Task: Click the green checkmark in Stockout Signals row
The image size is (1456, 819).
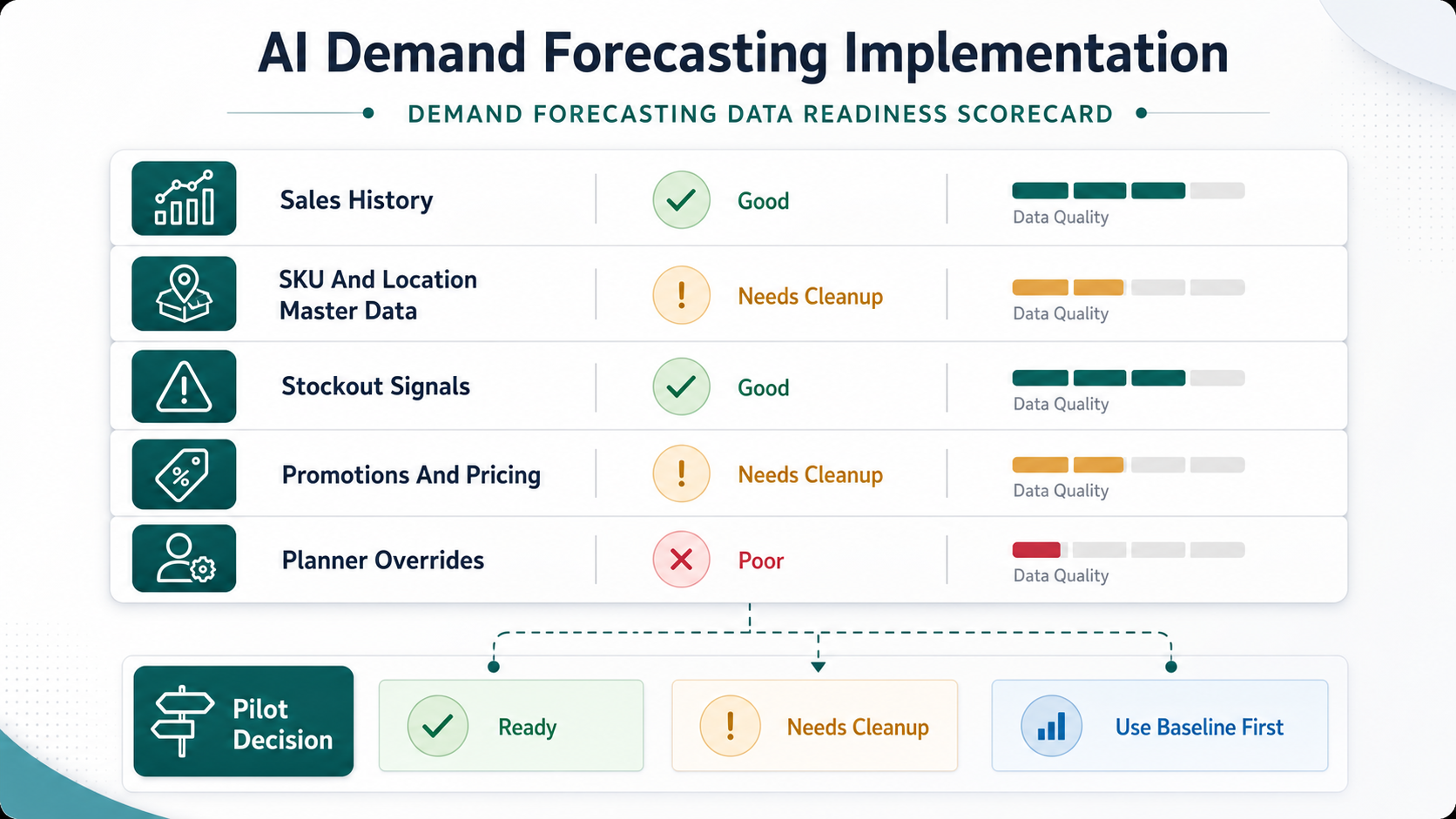Action: coord(681,386)
